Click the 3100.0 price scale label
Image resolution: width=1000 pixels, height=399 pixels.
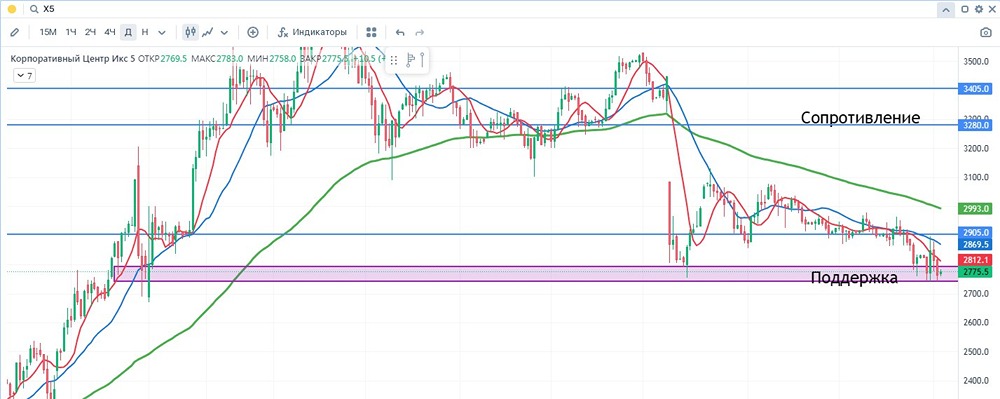pos(976,177)
